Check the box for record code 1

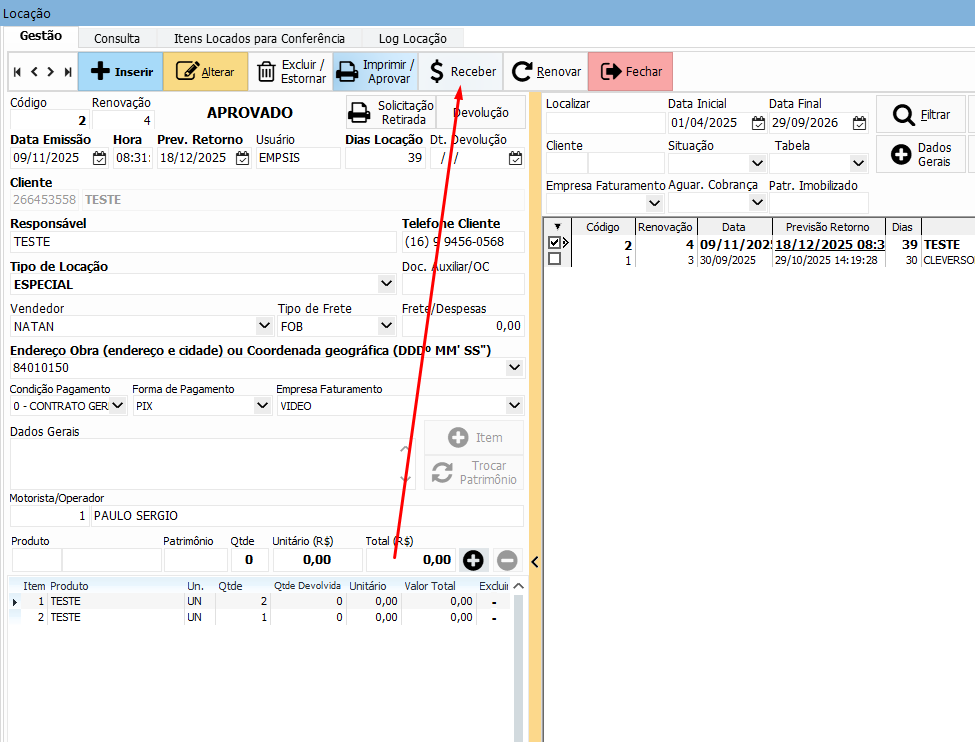point(555,259)
